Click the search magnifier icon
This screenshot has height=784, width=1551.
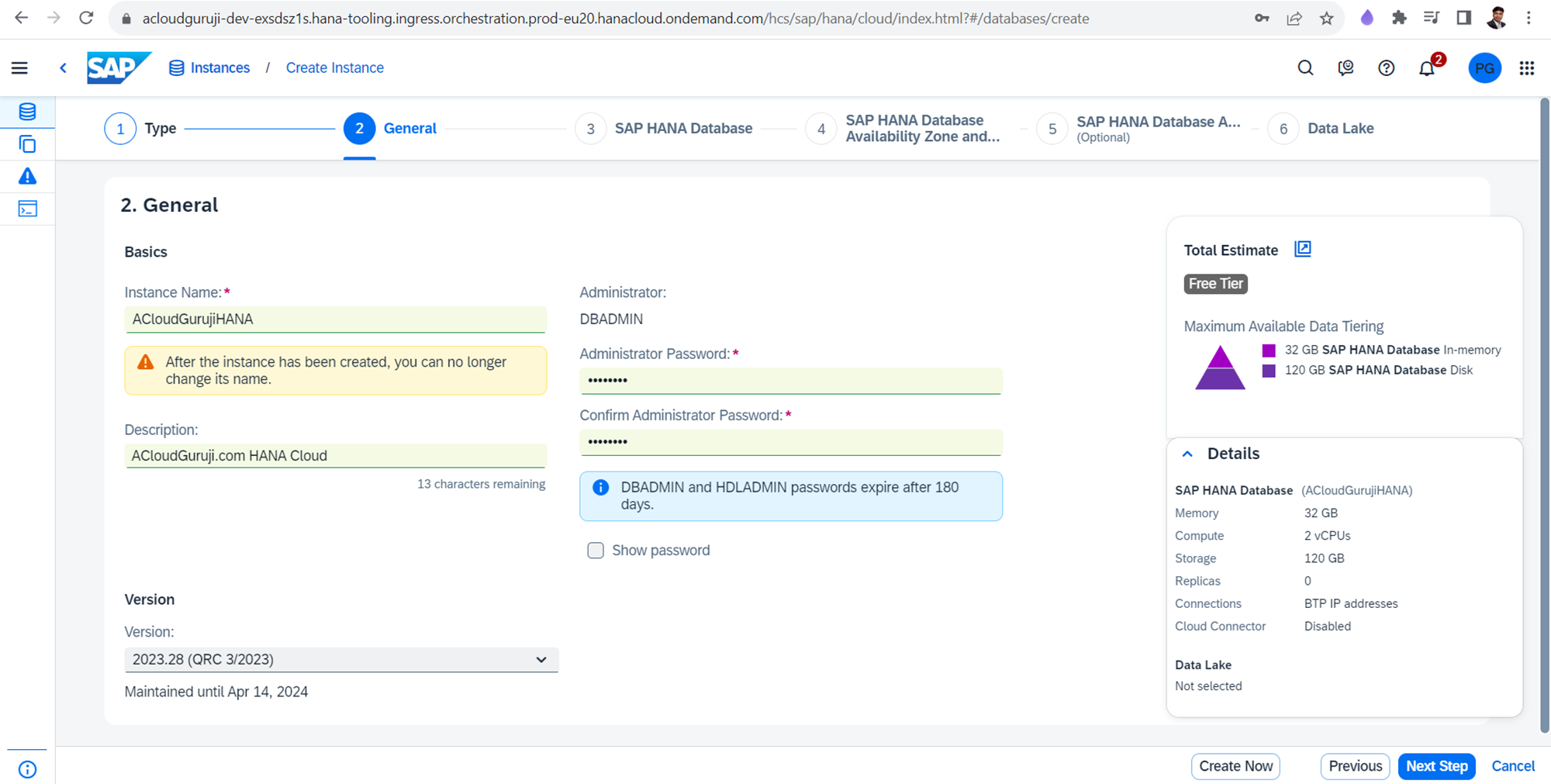pyautogui.click(x=1305, y=68)
